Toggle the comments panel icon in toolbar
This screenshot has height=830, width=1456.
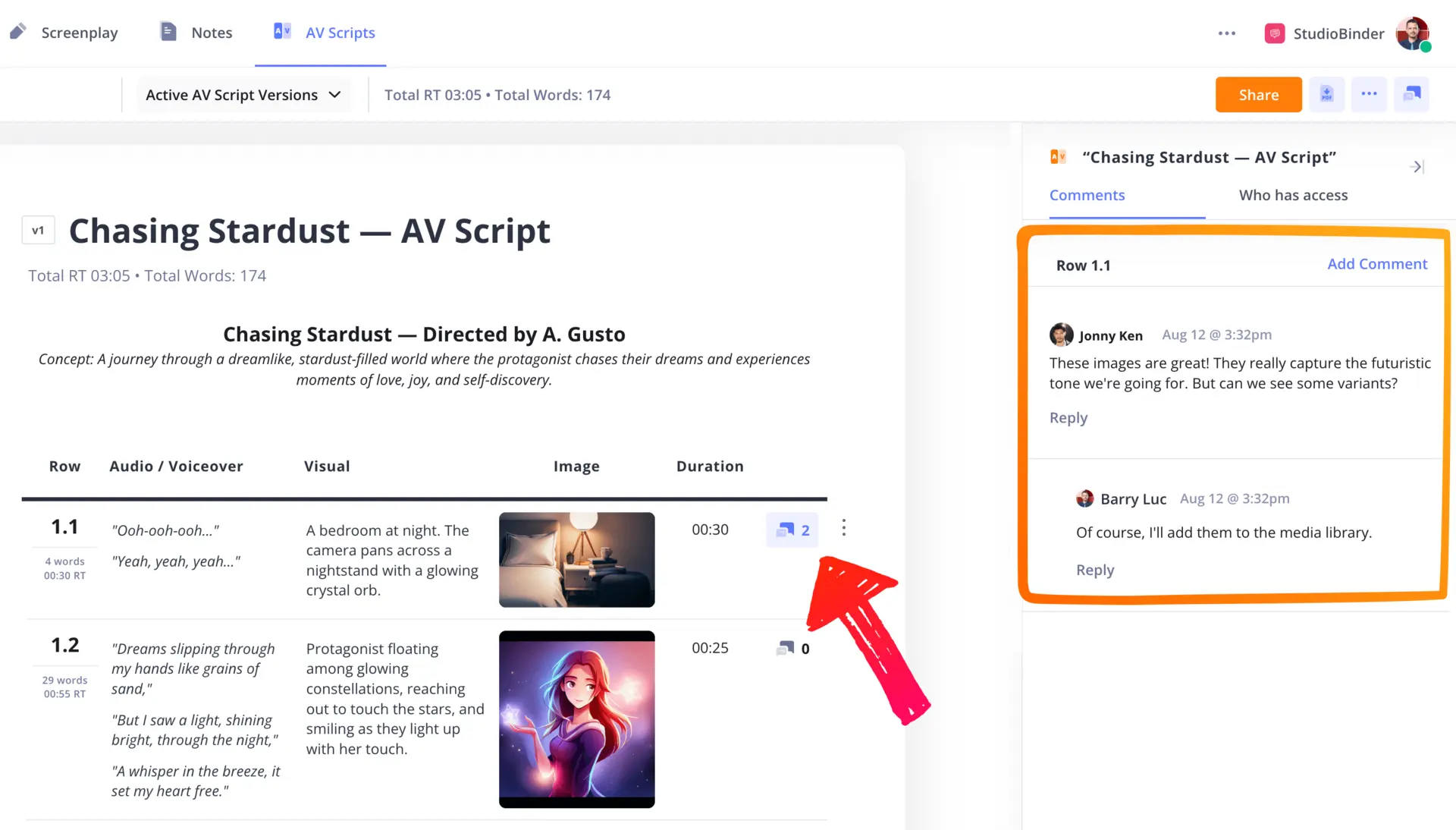click(x=1412, y=94)
